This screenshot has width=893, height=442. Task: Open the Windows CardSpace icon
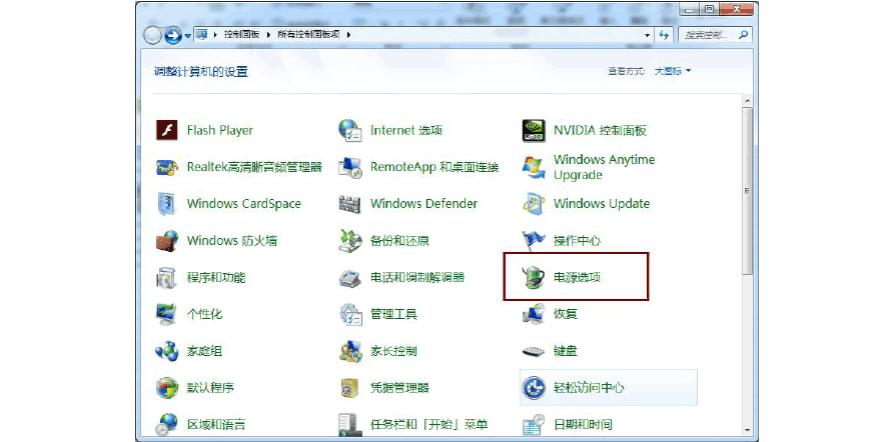(167, 204)
